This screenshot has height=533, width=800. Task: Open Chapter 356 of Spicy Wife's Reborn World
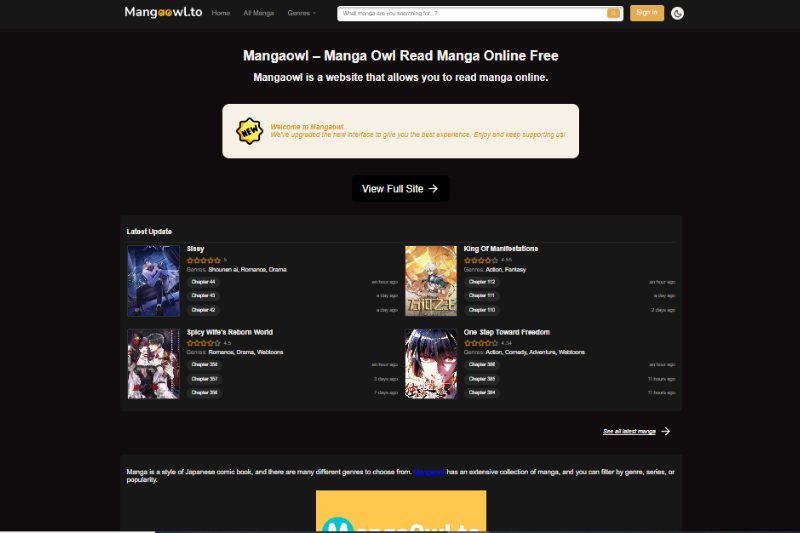click(204, 393)
